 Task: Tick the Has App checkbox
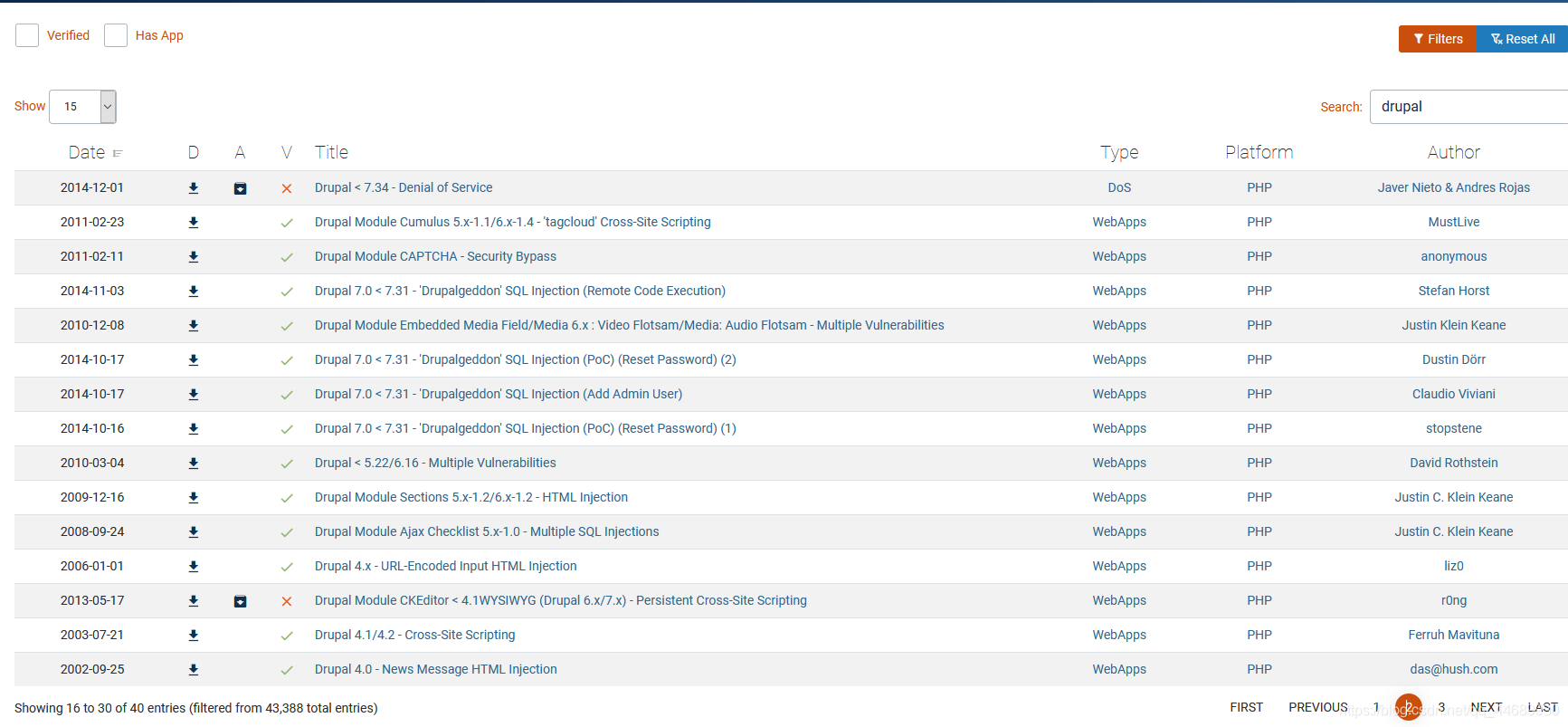116,35
